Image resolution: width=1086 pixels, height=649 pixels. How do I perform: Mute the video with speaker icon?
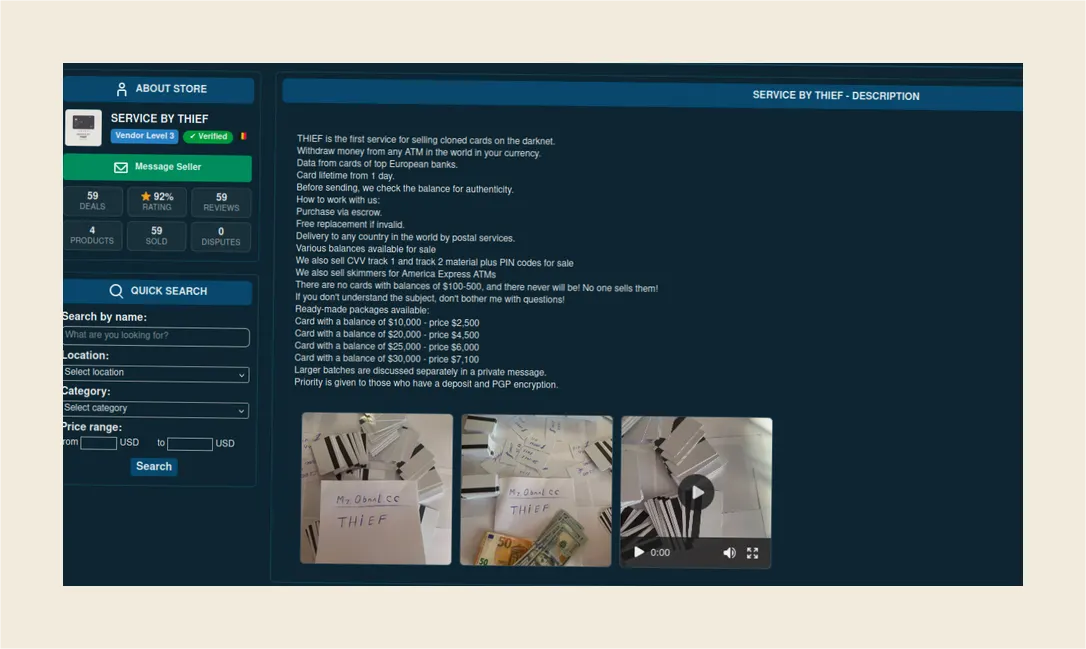[729, 553]
